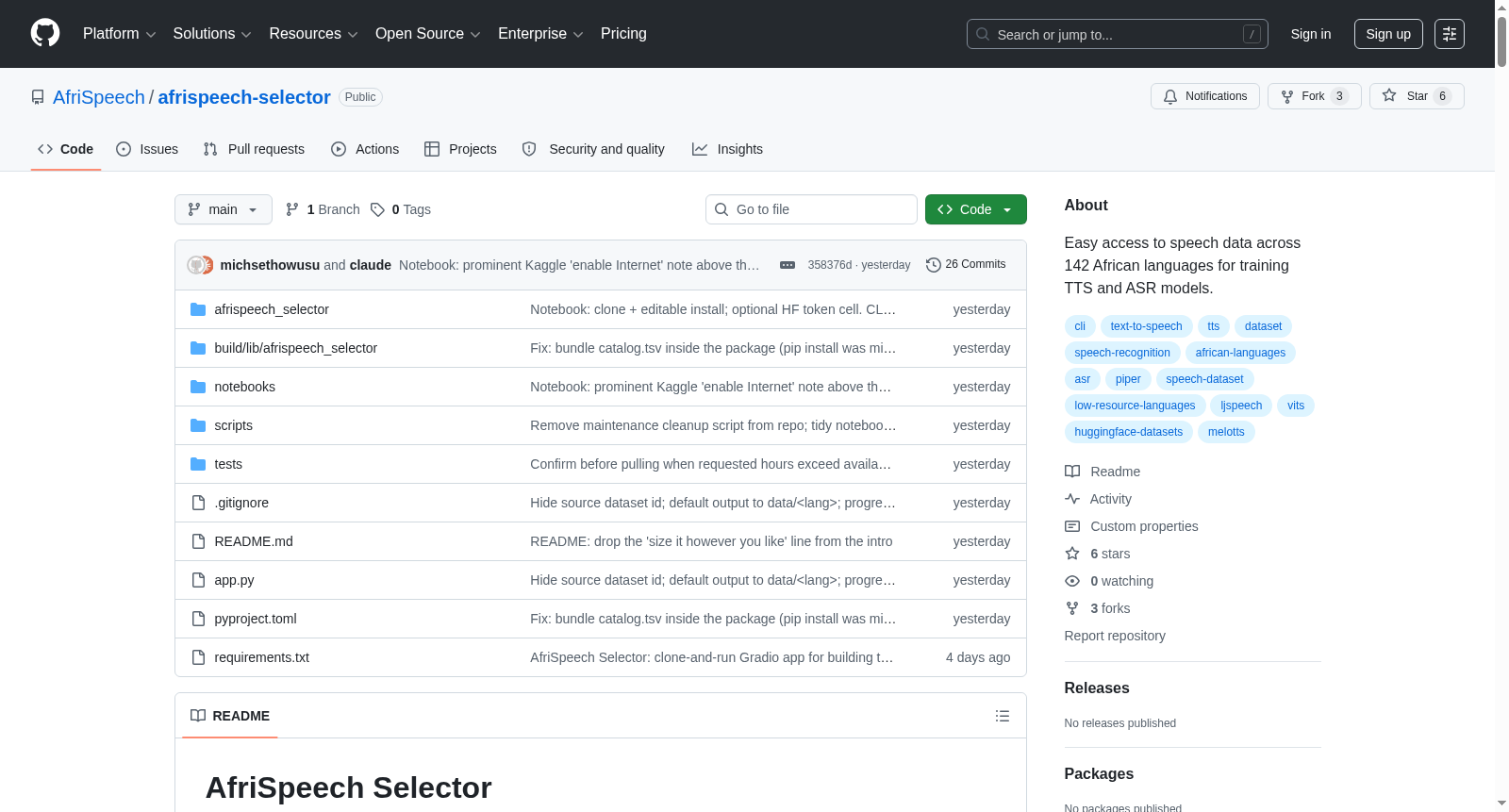This screenshot has width=1509, height=812.
Task: Click the build/lib folder icon
Action: coord(198,348)
